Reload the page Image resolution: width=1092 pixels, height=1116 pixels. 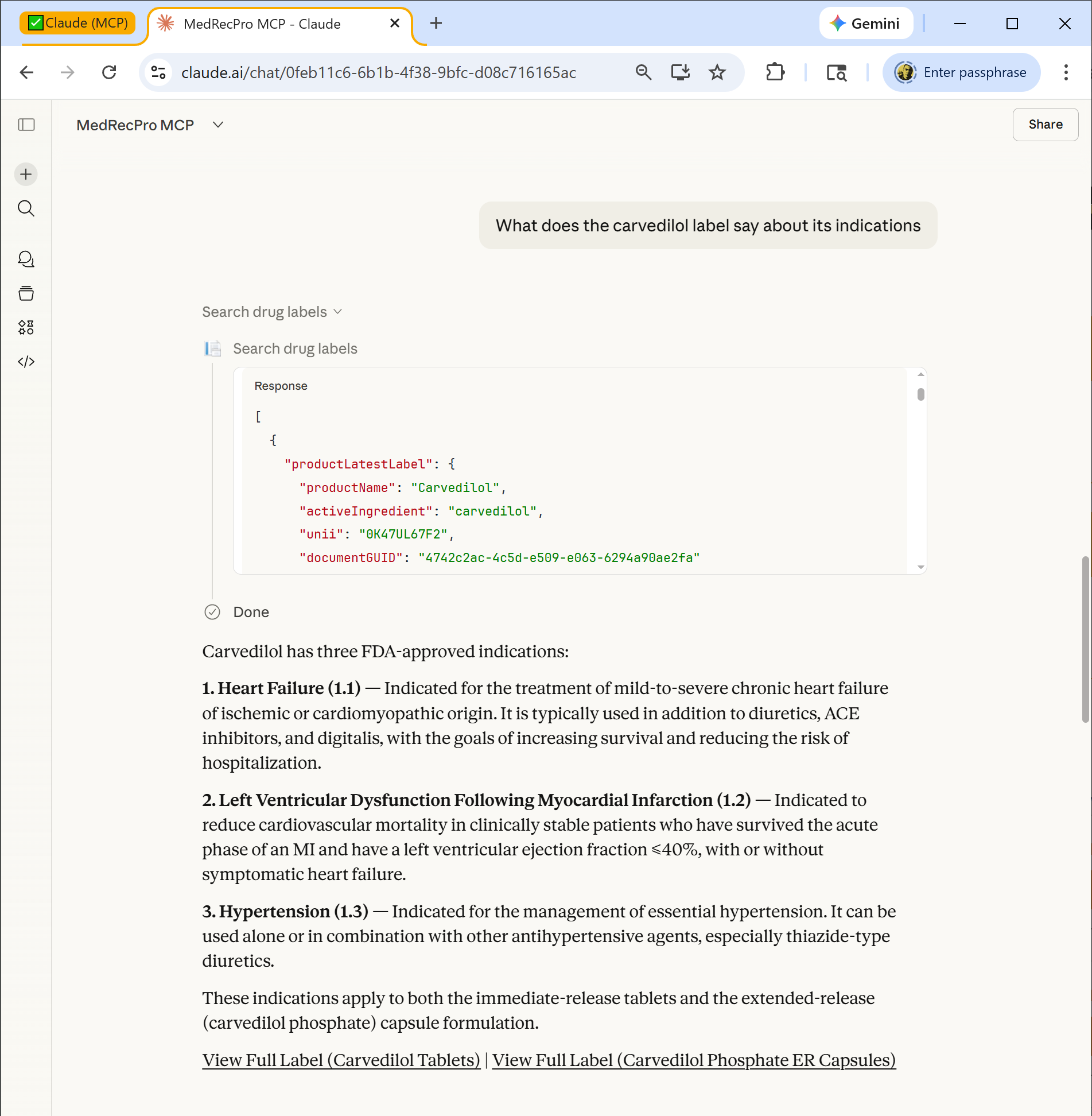click(109, 72)
